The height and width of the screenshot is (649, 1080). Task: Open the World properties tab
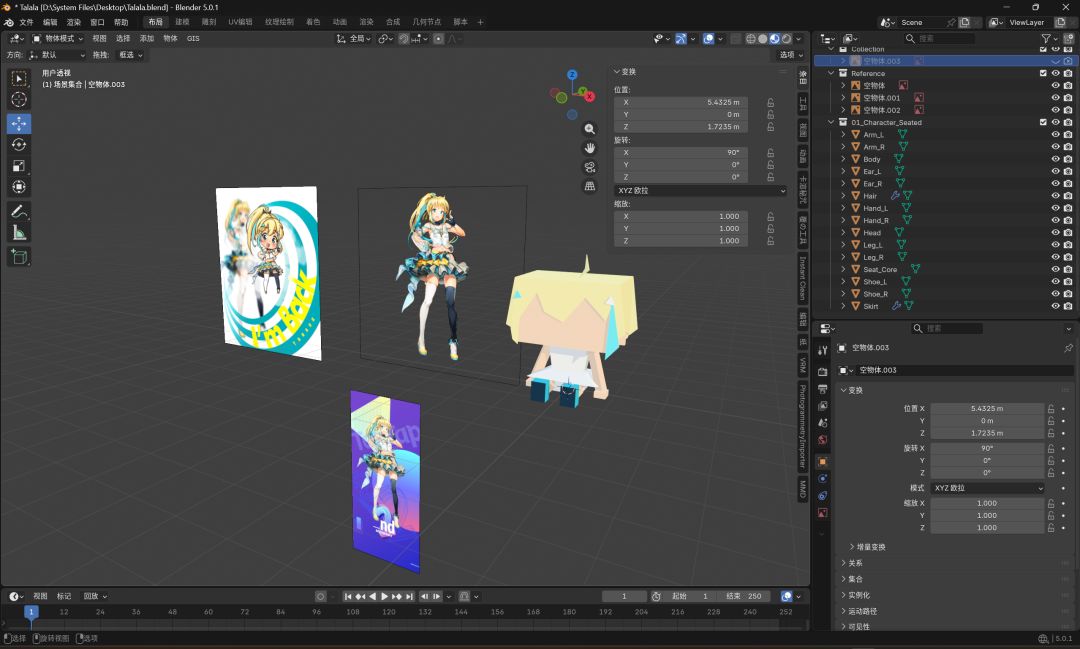tap(822, 440)
